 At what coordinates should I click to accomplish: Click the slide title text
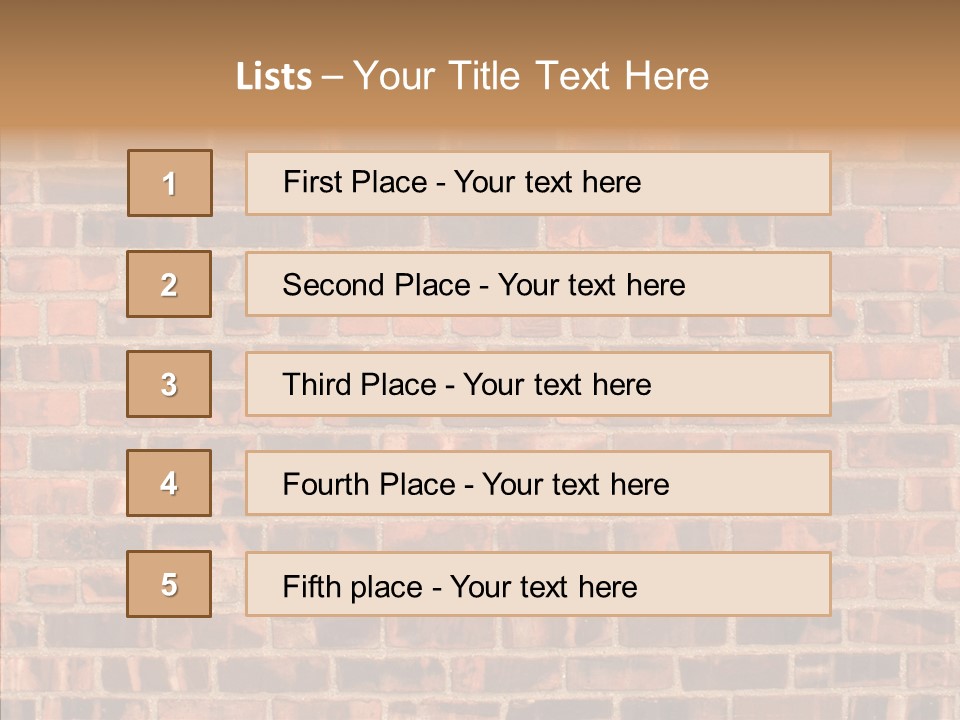pyautogui.click(x=472, y=76)
